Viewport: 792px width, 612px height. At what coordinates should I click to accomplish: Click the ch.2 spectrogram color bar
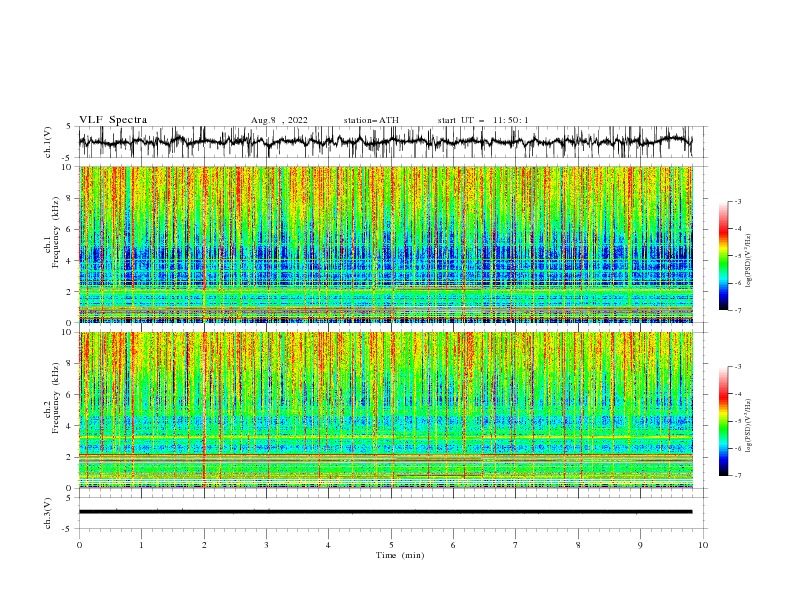point(723,421)
